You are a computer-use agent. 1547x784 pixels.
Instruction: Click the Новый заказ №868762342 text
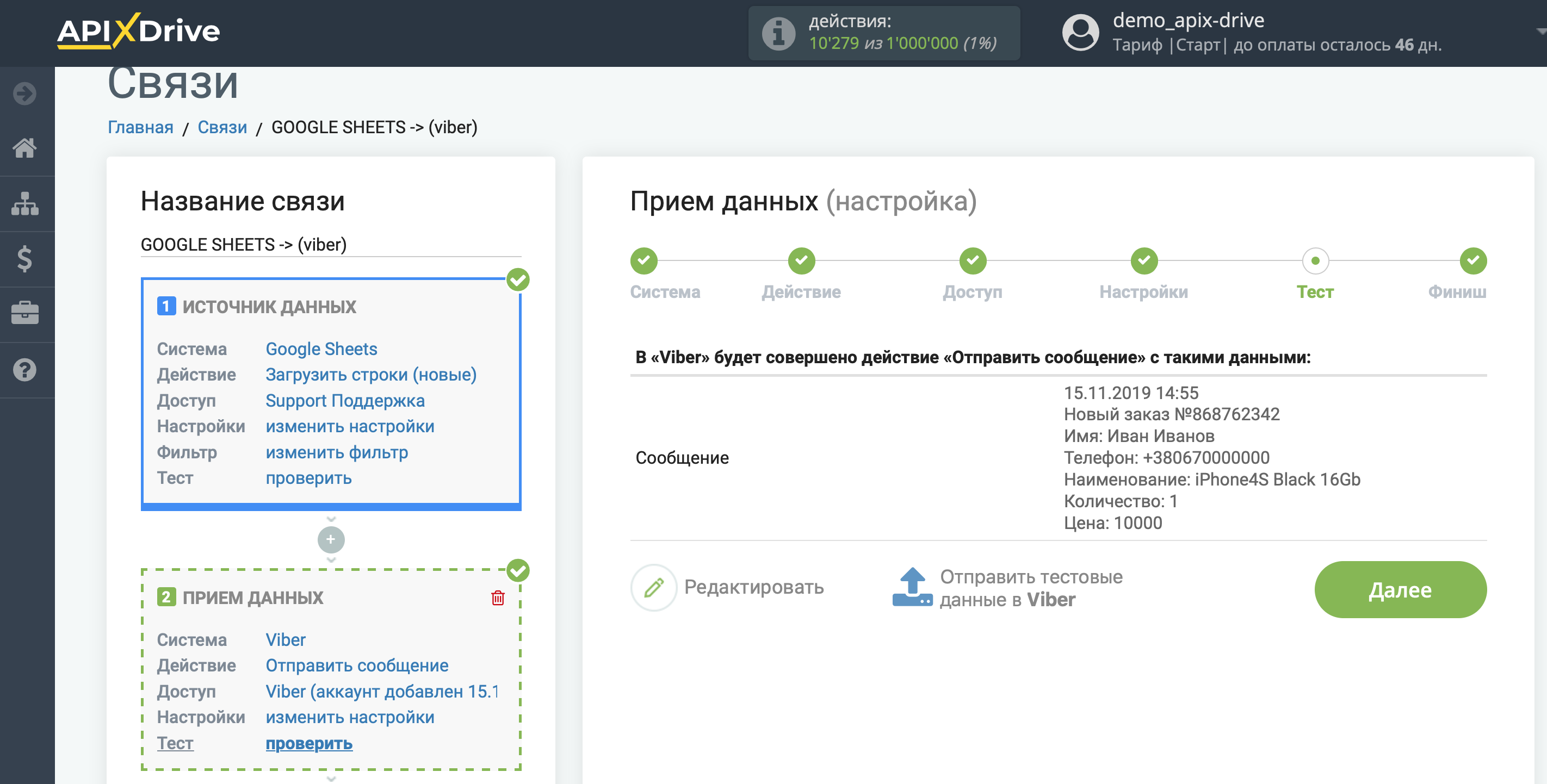pos(1172,414)
